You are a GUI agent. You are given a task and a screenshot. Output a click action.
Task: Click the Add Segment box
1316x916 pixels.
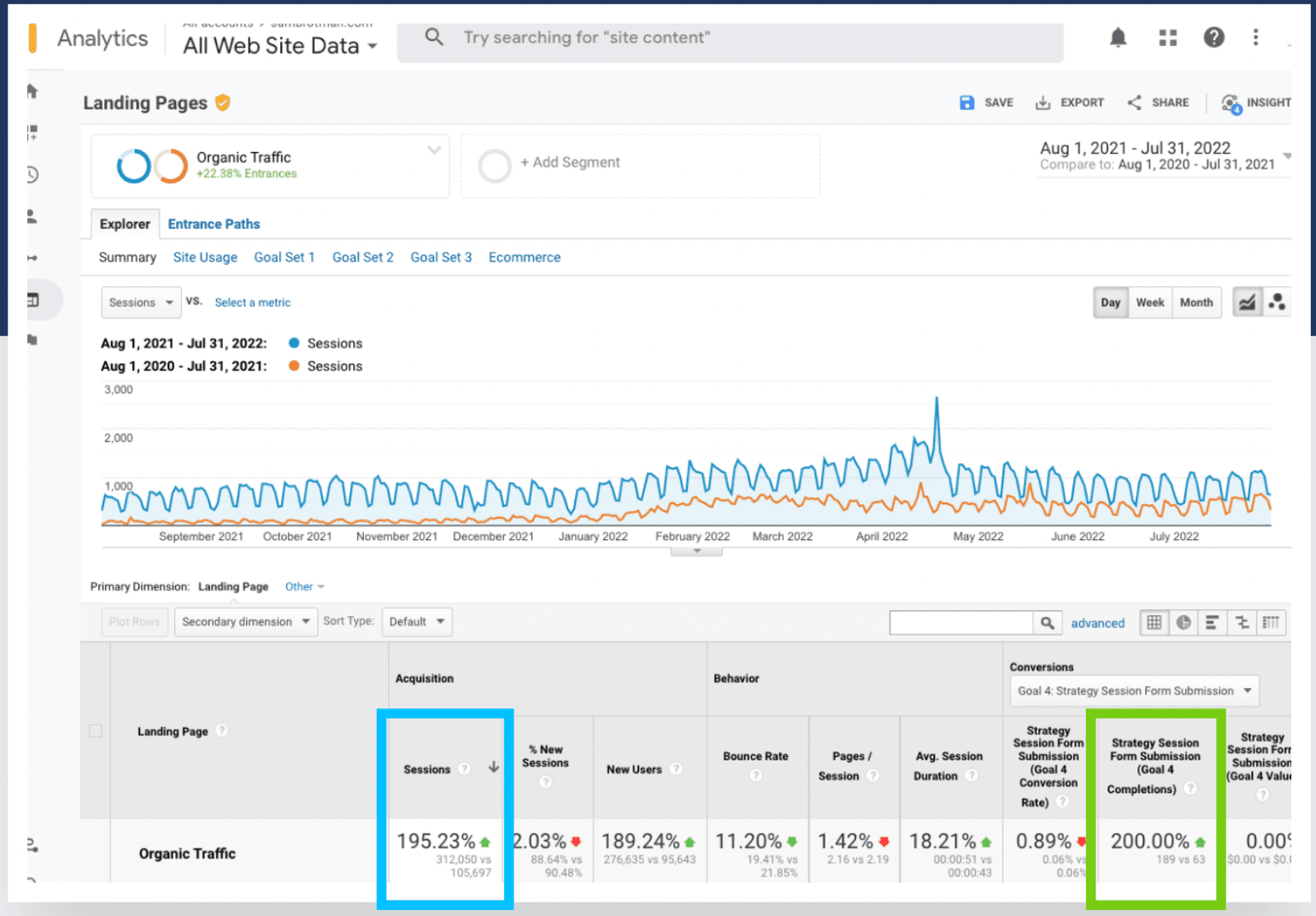click(640, 166)
